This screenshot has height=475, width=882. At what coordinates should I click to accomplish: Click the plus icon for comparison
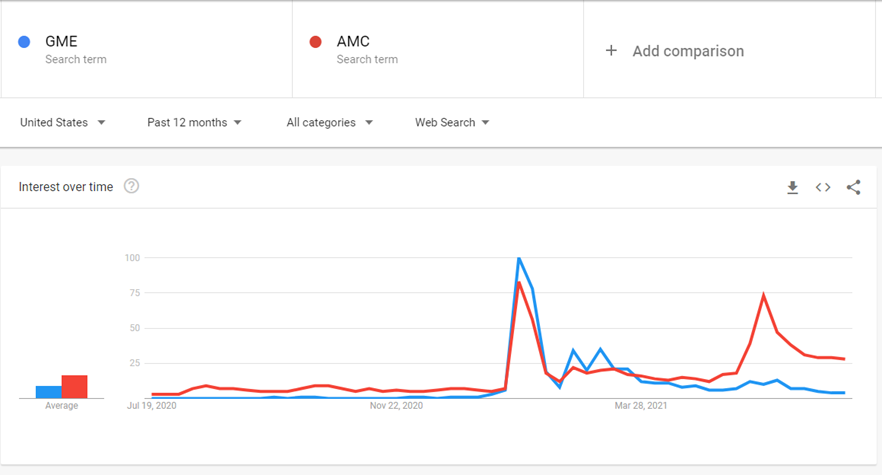pyautogui.click(x=611, y=51)
